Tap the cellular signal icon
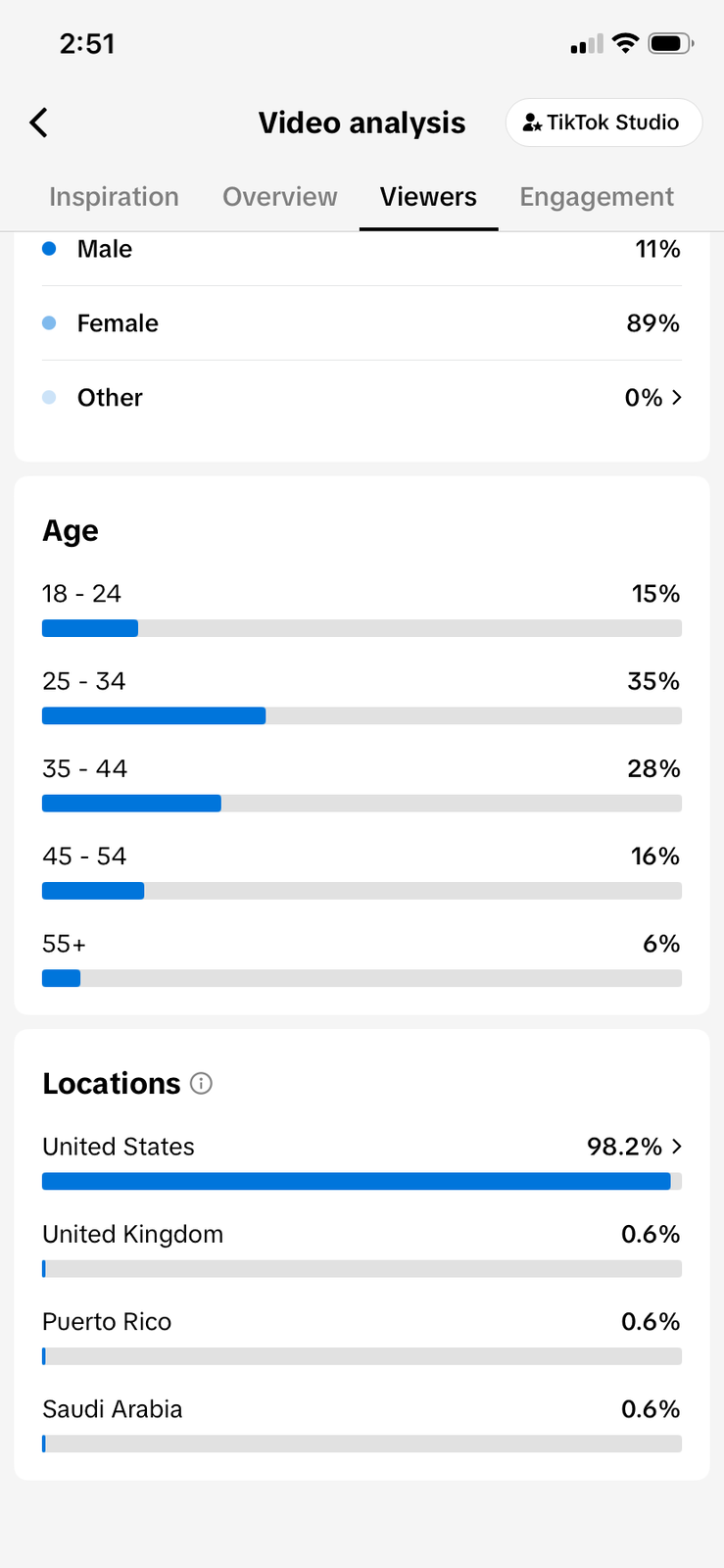 point(586,45)
